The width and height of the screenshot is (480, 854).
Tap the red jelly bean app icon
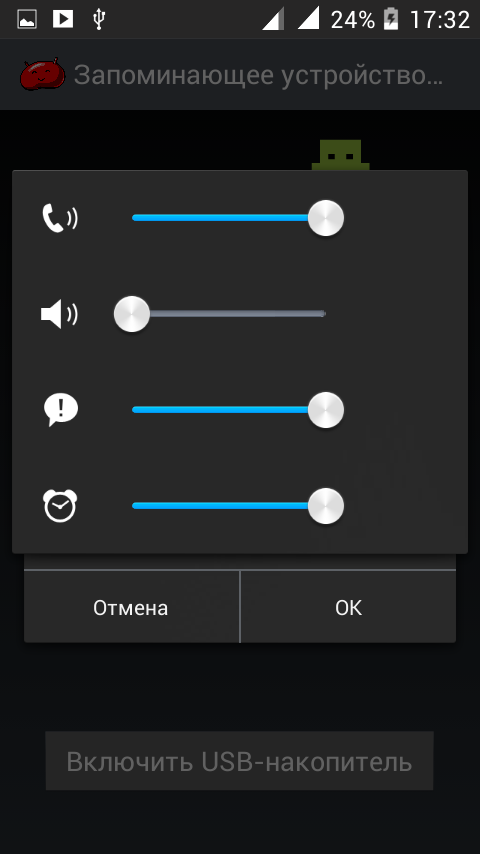click(42, 74)
